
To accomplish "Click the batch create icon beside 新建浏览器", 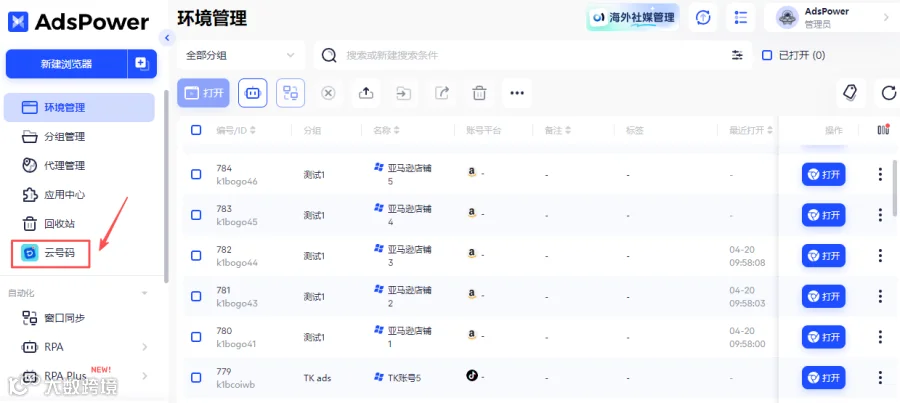I will (x=142, y=64).
